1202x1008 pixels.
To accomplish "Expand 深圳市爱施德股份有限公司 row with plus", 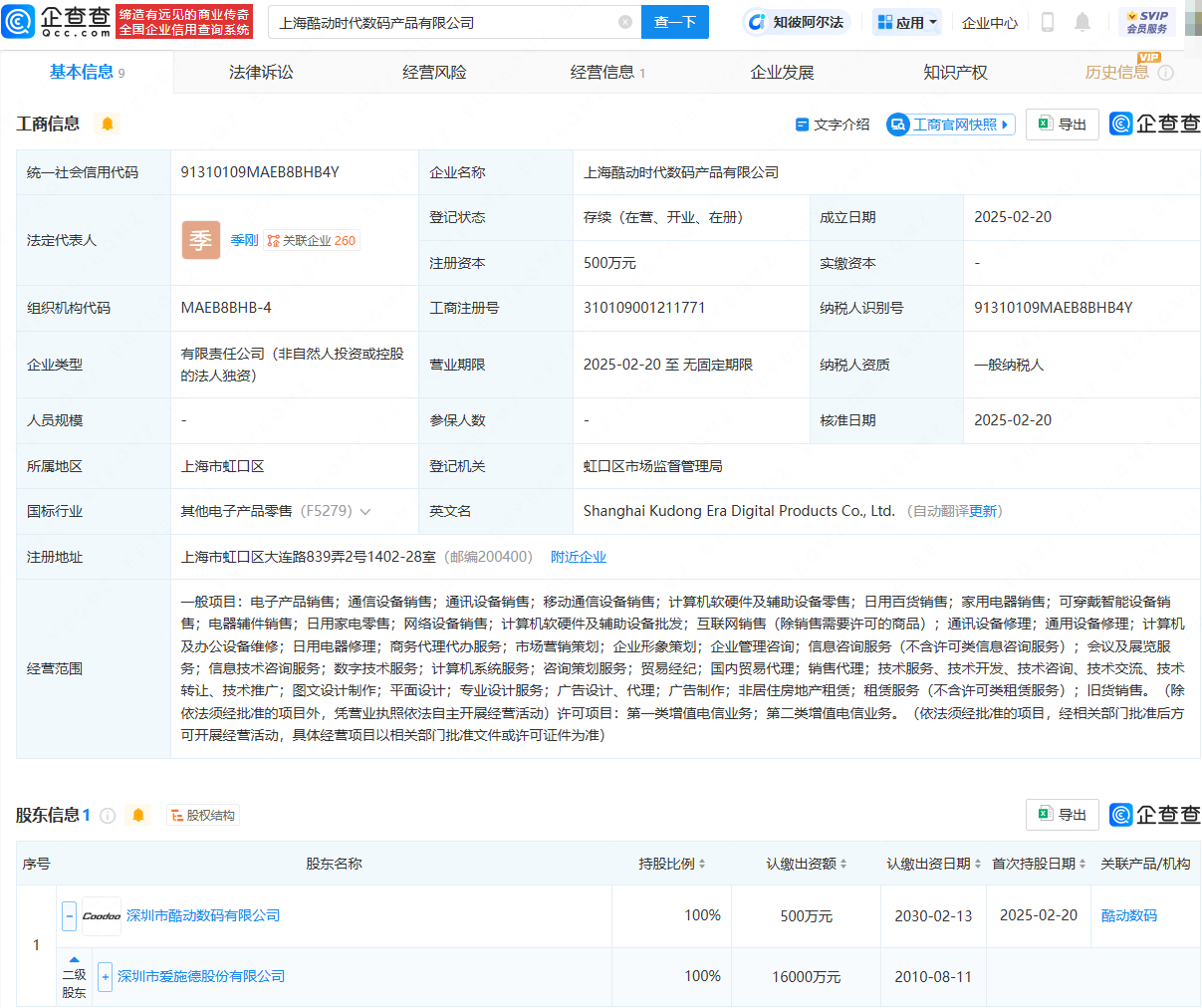I will (x=106, y=977).
